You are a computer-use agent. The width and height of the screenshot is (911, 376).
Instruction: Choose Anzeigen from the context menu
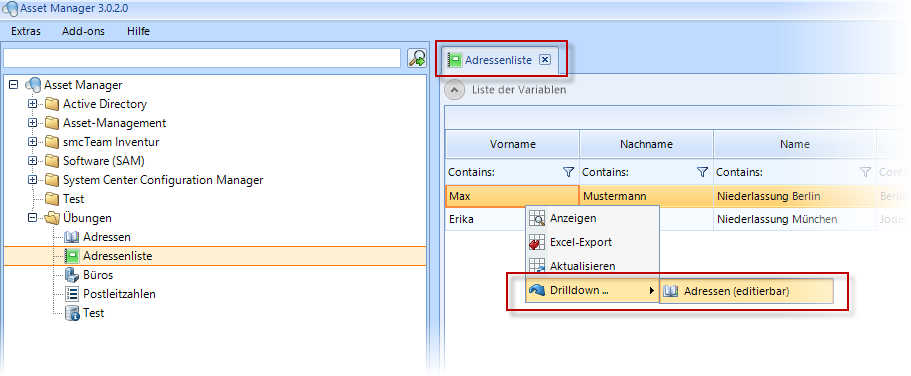593,219
